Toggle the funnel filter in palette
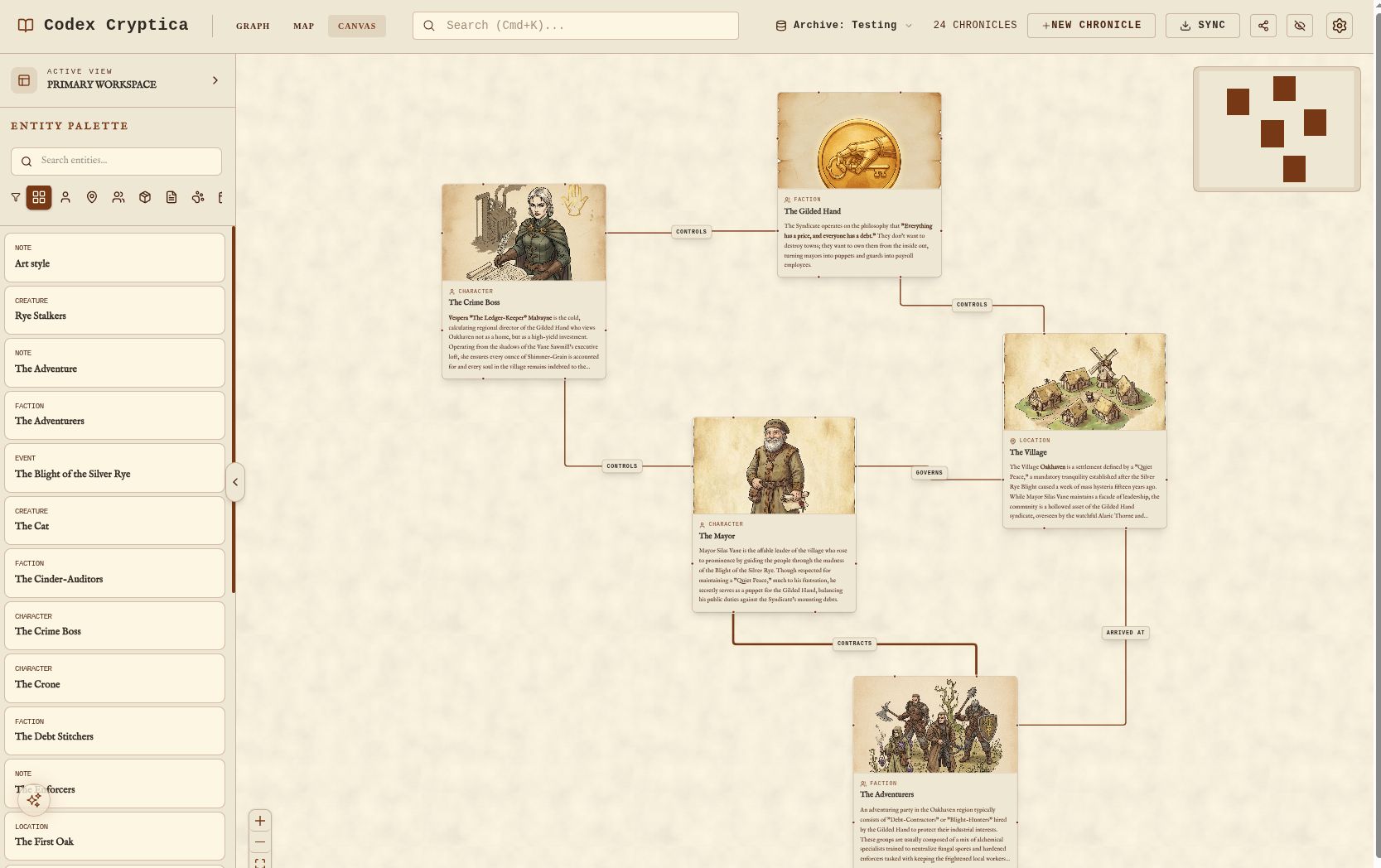This screenshot has height=868, width=1381. coord(16,197)
